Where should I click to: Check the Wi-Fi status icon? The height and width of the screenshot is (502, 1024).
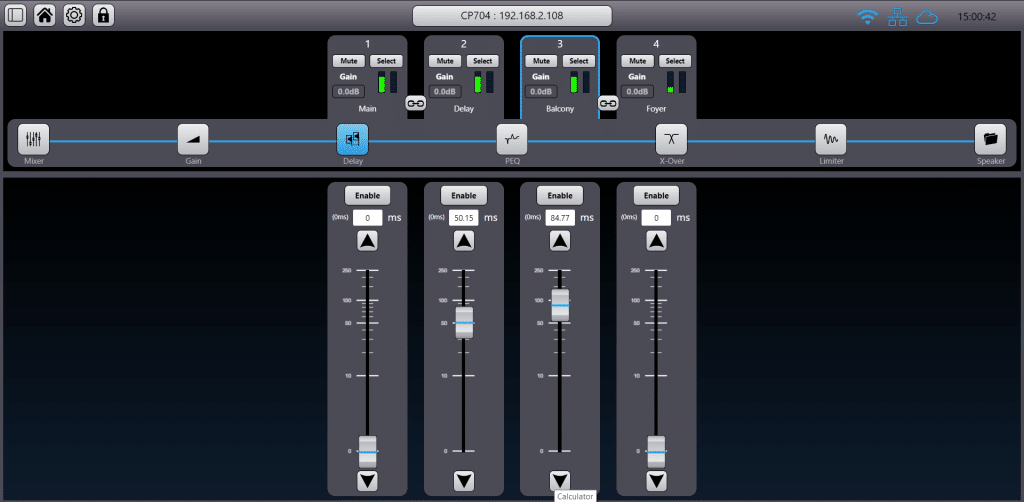[867, 17]
